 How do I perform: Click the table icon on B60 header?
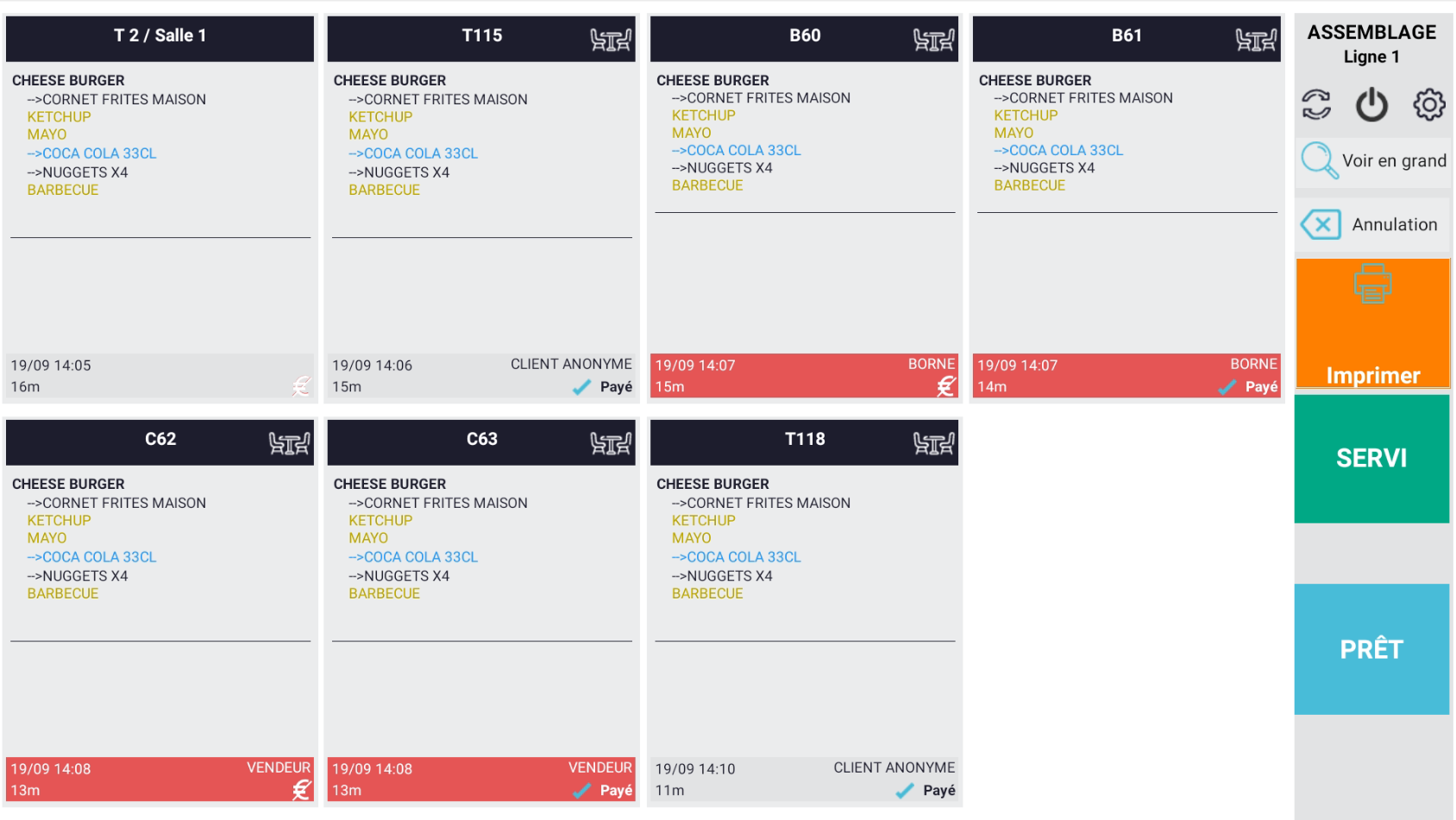[933, 40]
